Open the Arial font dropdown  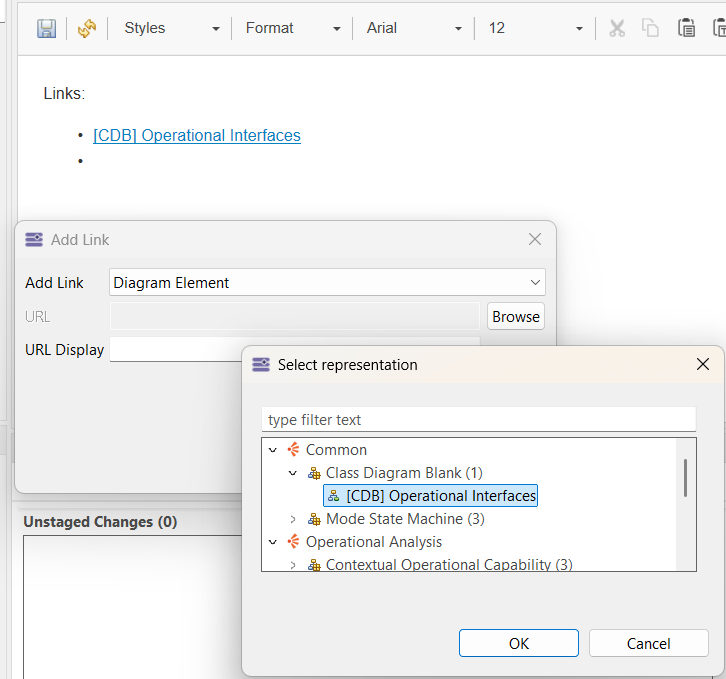coord(414,28)
